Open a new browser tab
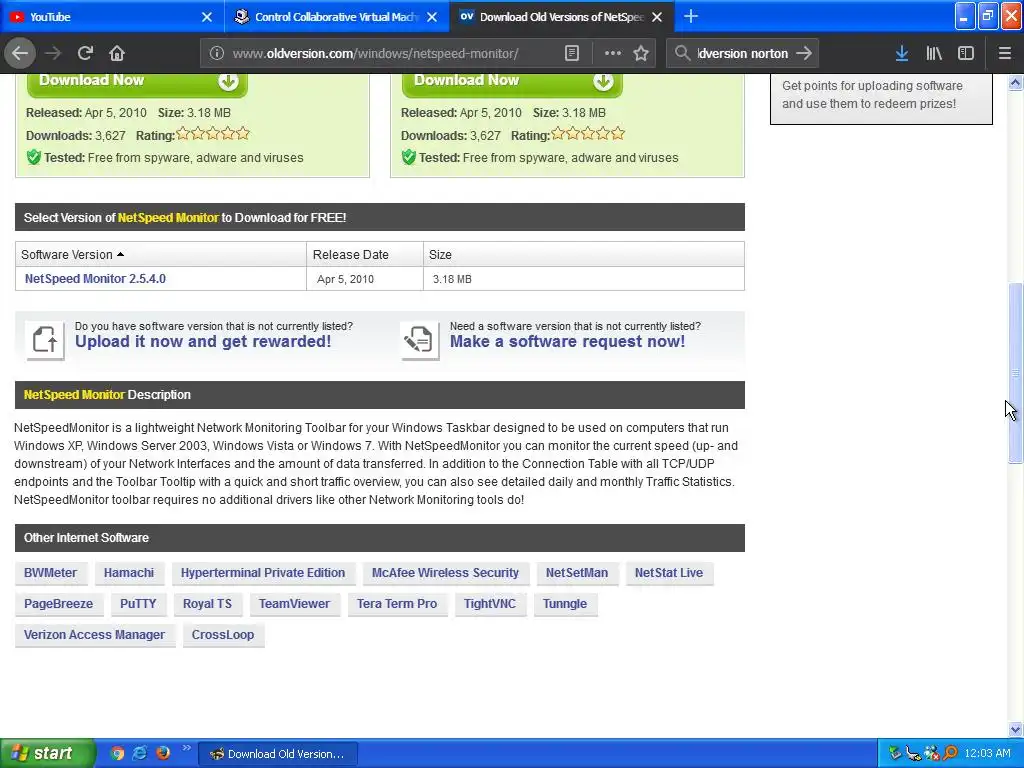1024x768 pixels. 690,16
